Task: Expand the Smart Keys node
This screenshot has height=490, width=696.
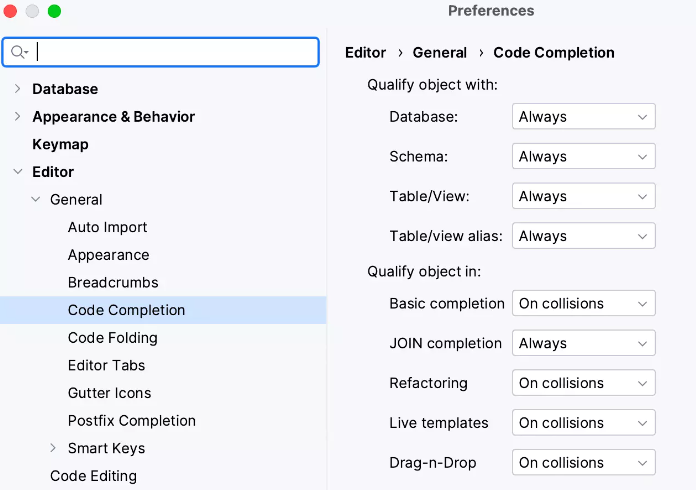Action: click(53, 448)
